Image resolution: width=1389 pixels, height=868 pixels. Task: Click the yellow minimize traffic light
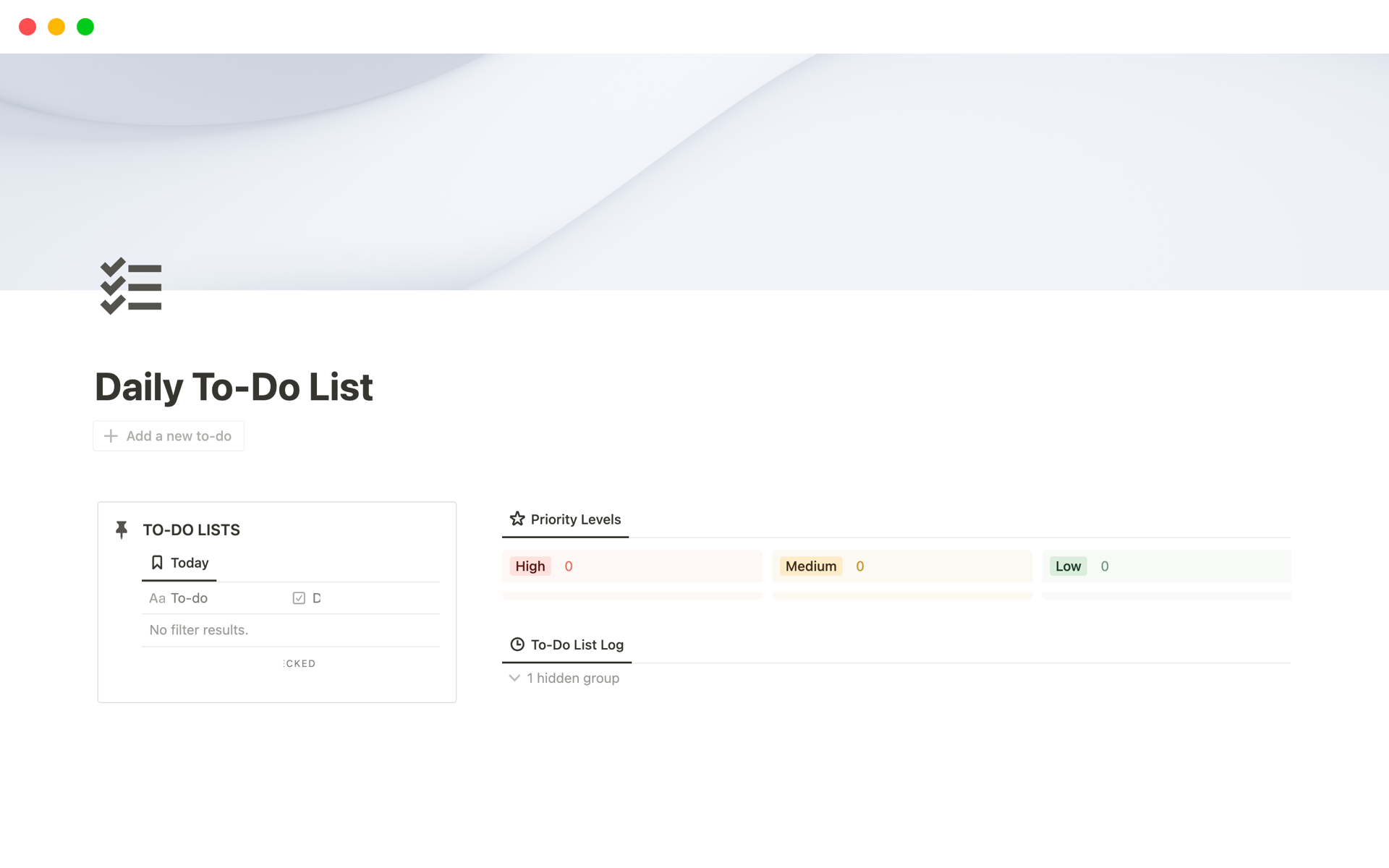tap(56, 26)
